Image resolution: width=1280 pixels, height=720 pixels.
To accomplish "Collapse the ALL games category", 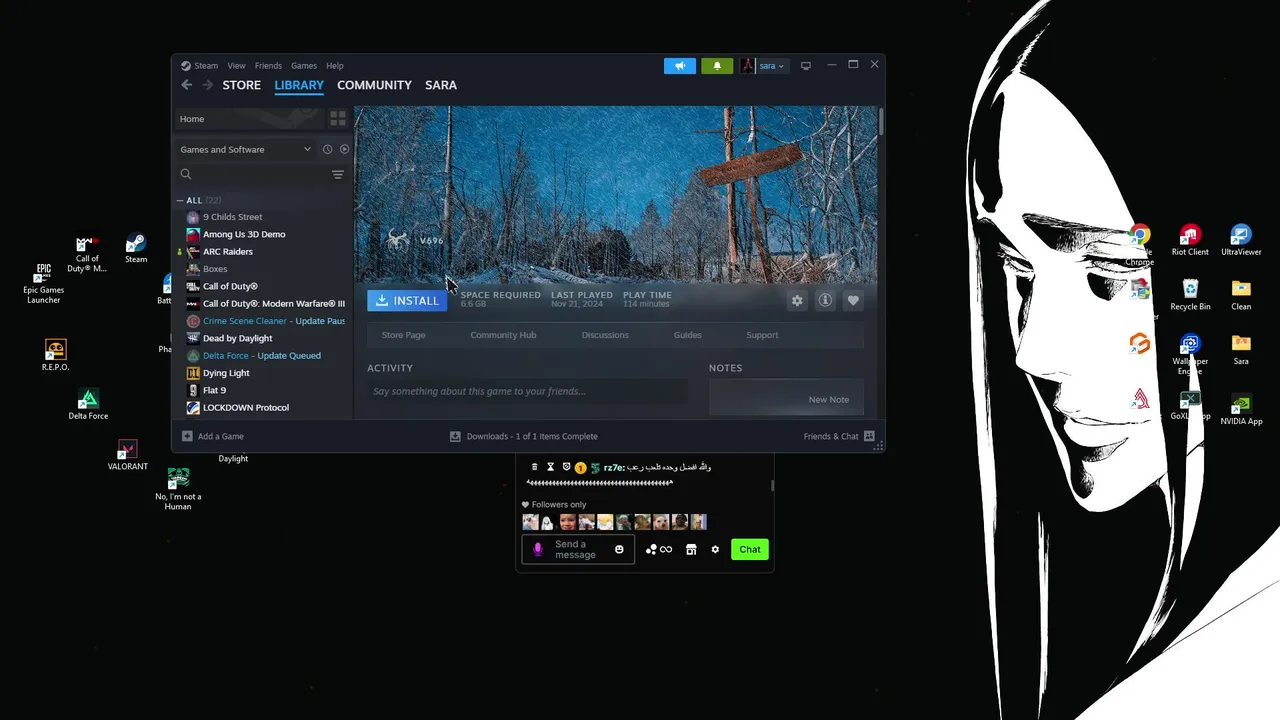I will pos(181,200).
